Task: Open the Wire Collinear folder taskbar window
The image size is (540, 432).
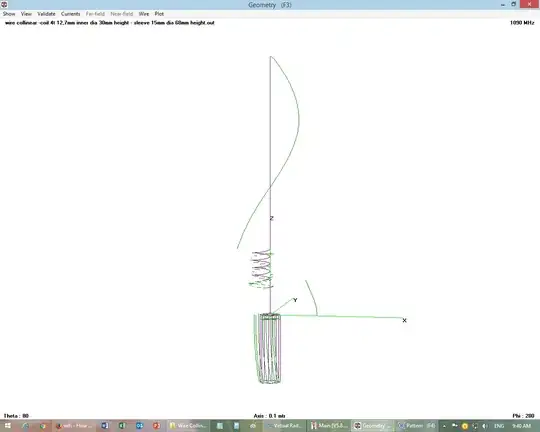Action: [188, 426]
